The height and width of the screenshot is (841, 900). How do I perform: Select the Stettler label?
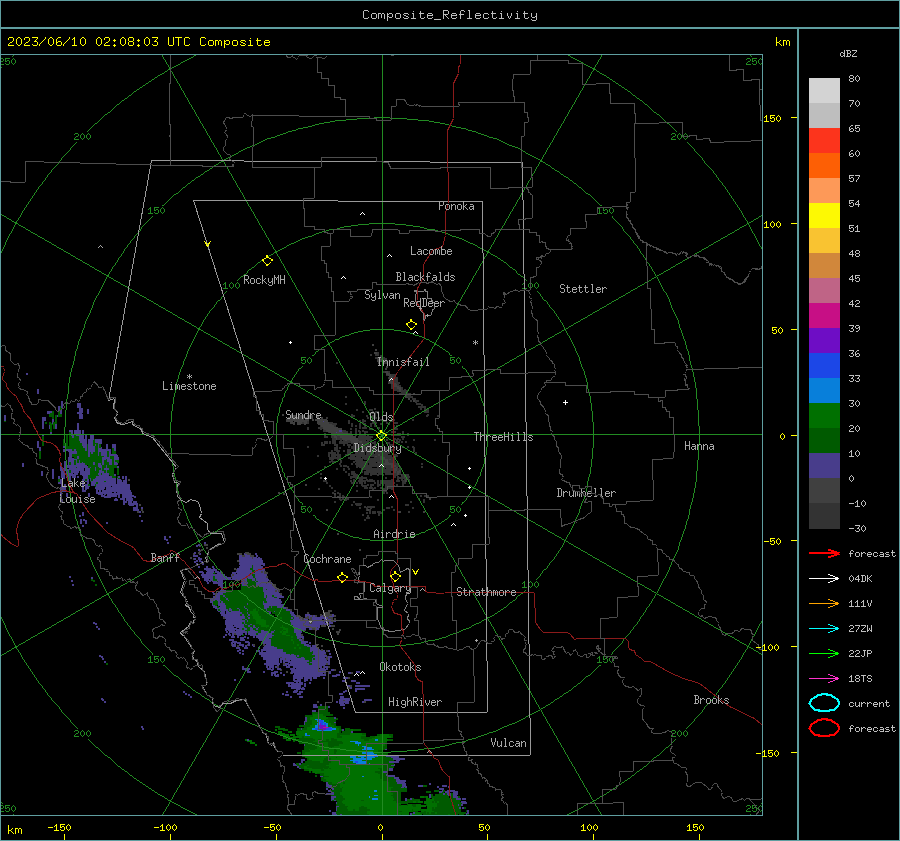pyautogui.click(x=583, y=289)
